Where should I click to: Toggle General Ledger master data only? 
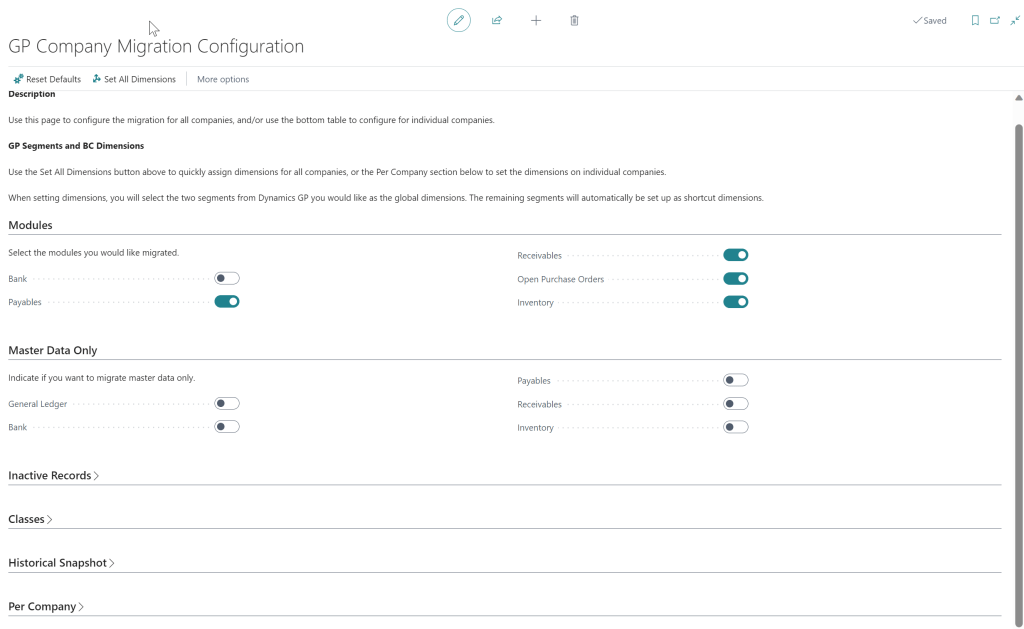click(x=227, y=403)
